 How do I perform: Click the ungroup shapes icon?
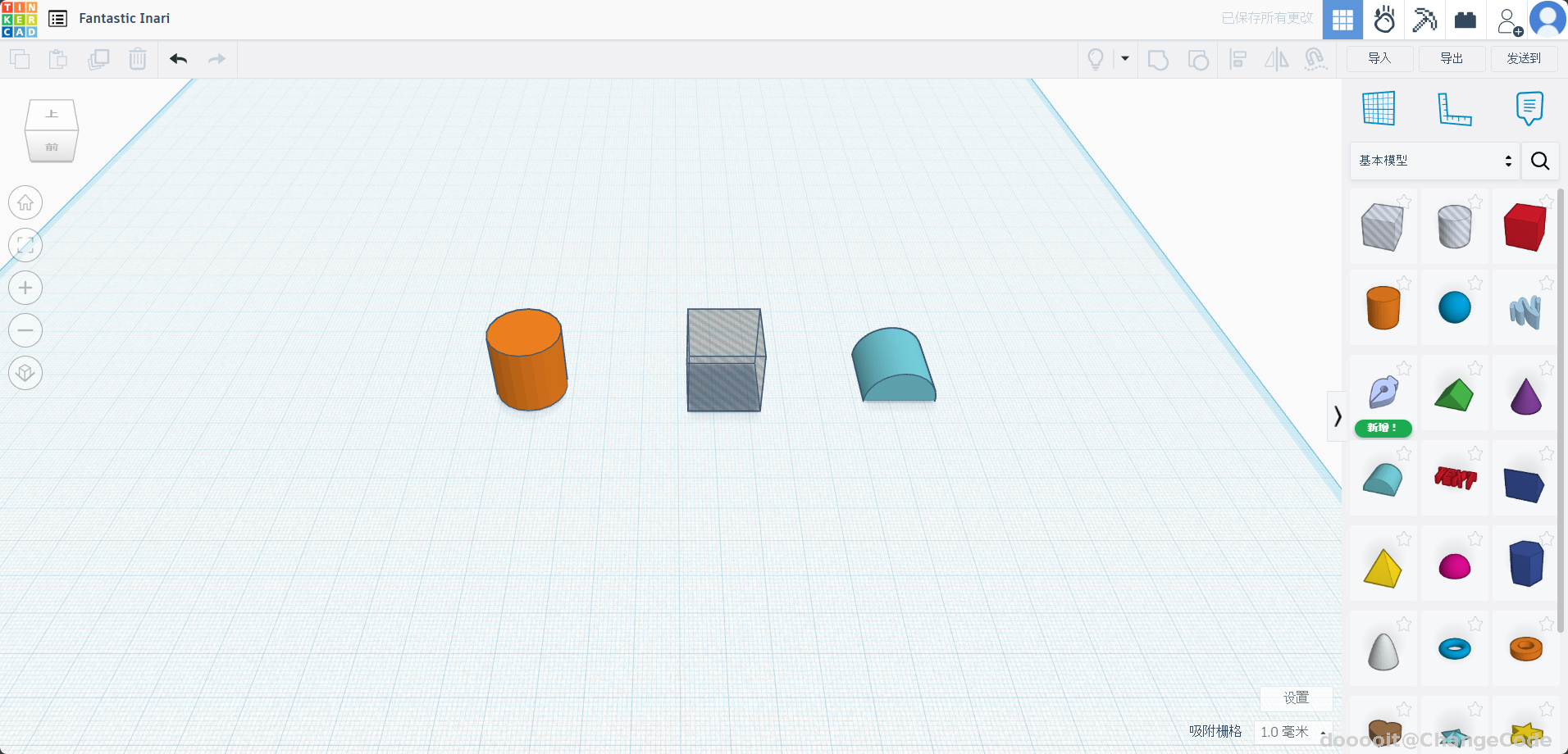1198,59
